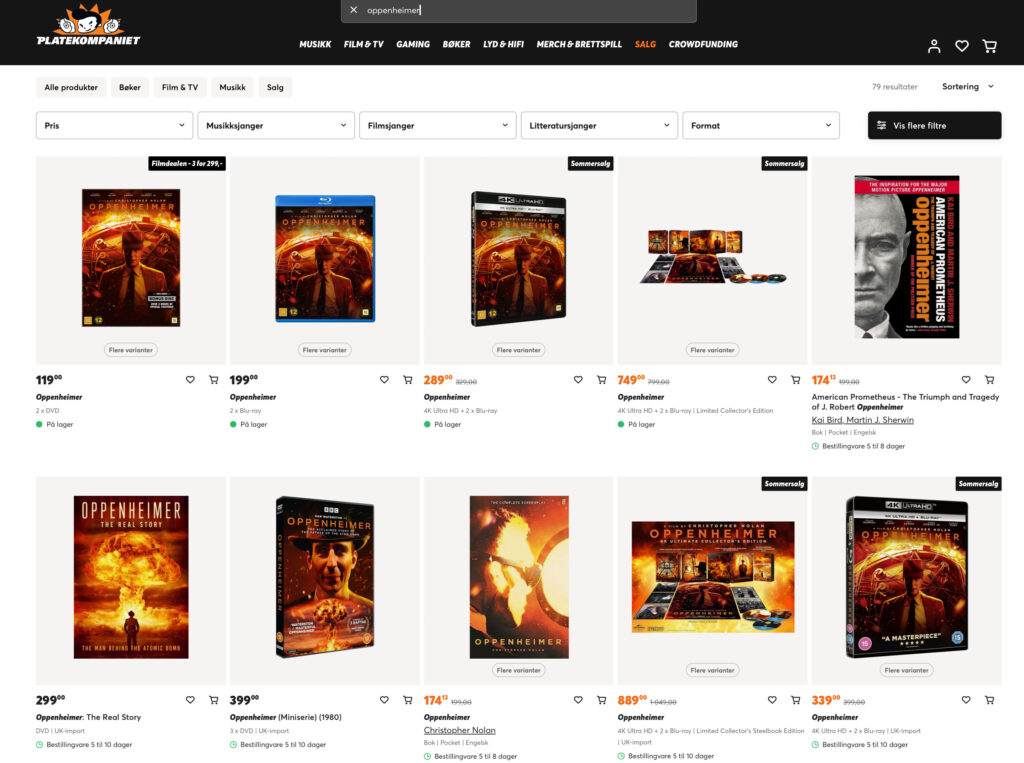
Task: Open the shopping cart in header
Action: pos(989,46)
